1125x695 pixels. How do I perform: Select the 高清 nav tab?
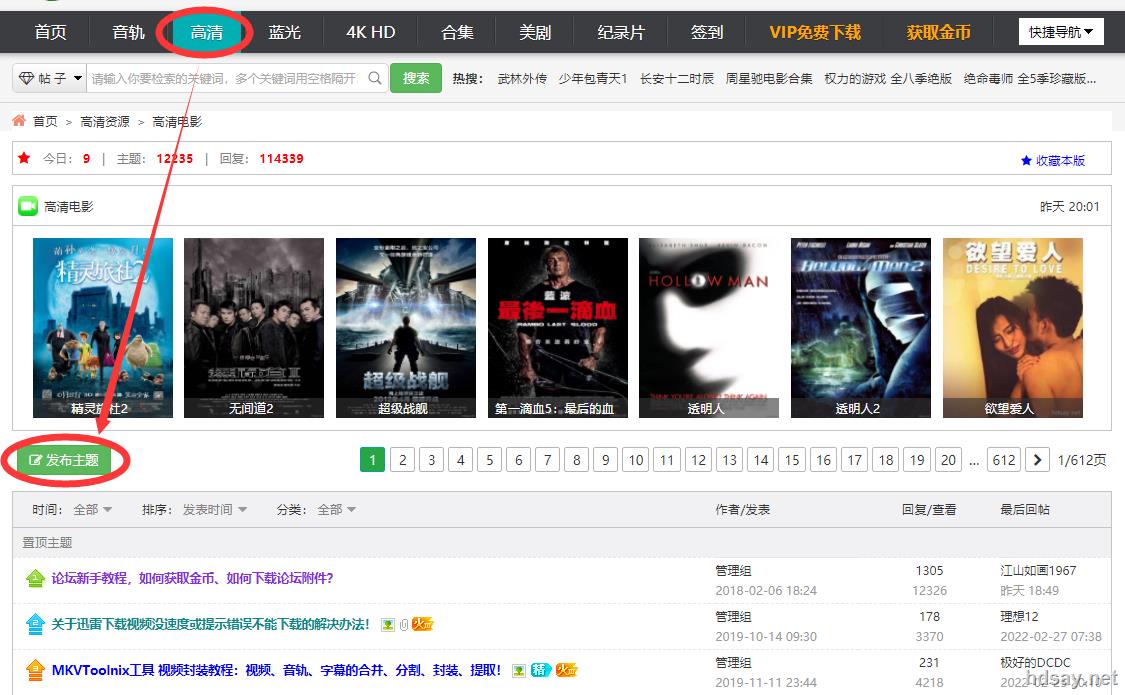[207, 32]
